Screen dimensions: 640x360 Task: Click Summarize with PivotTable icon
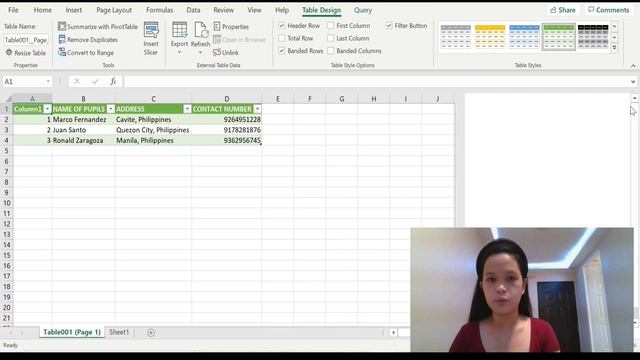point(62,27)
